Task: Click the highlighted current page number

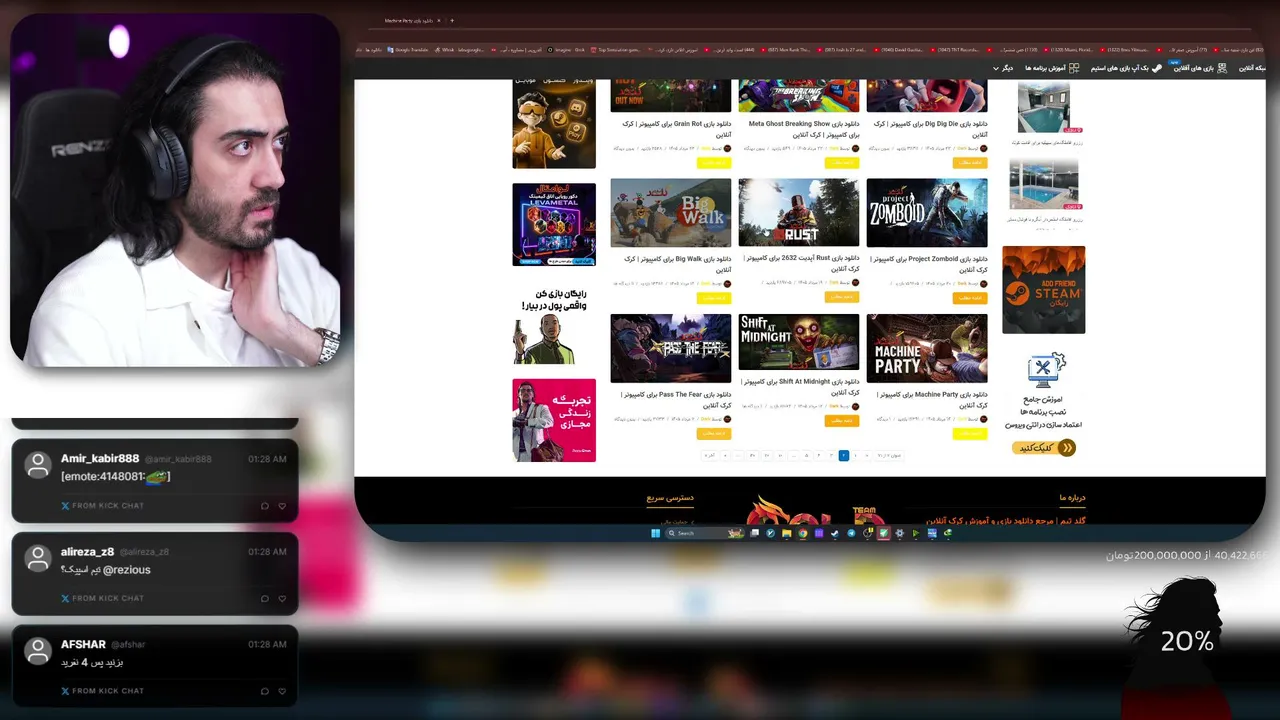Action: click(x=844, y=455)
